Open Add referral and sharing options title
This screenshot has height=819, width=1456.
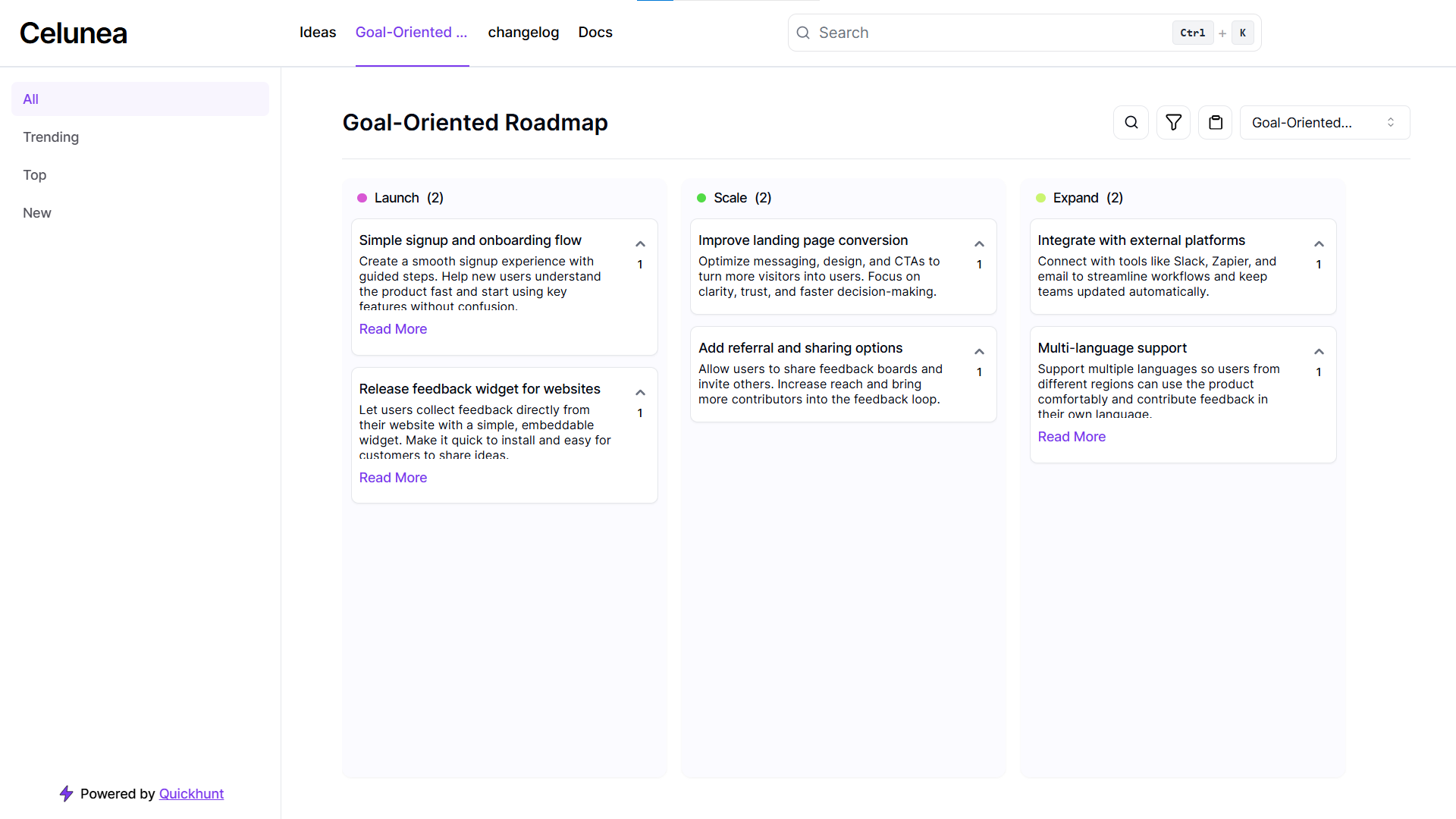point(800,348)
